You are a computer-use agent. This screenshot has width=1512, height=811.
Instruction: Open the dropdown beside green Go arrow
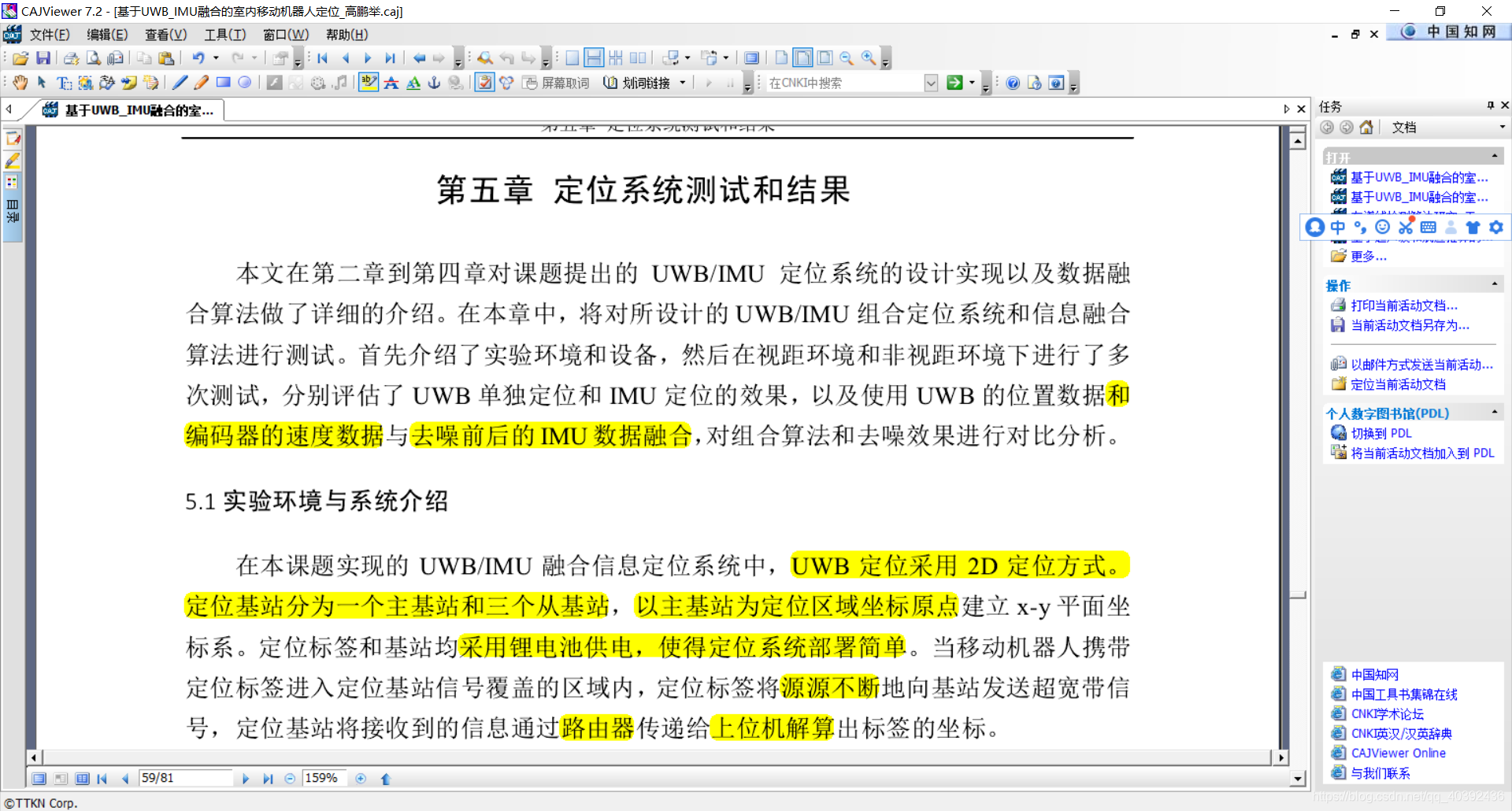pyautogui.click(x=972, y=83)
